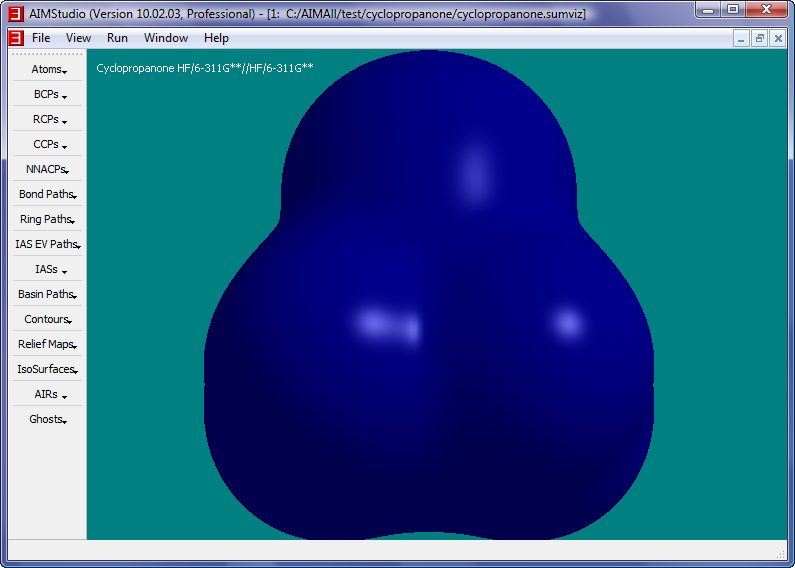Open the Run menu
Viewport: 795px width, 568px height.
(x=117, y=38)
